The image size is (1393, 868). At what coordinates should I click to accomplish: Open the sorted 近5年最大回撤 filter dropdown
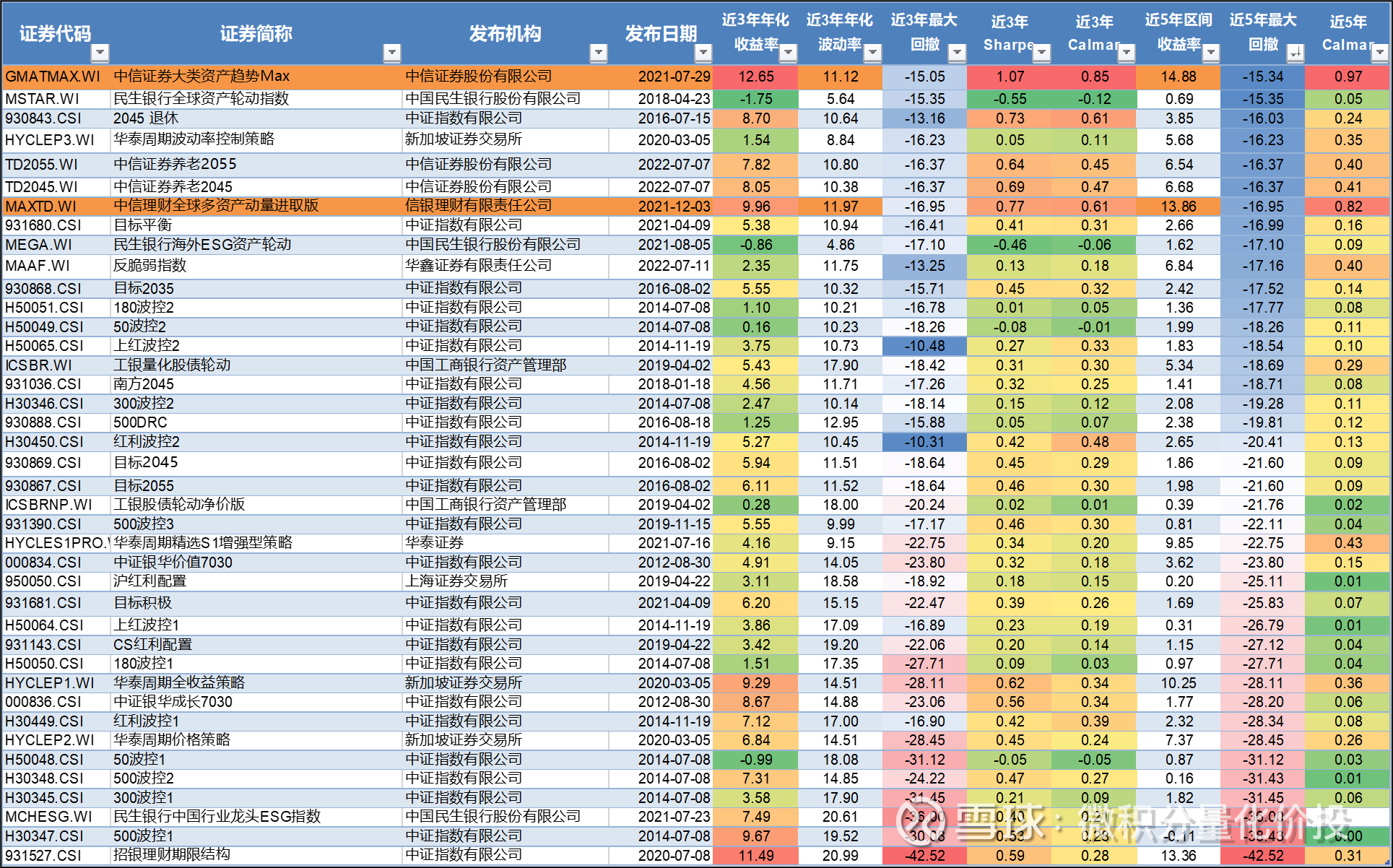(x=1296, y=53)
